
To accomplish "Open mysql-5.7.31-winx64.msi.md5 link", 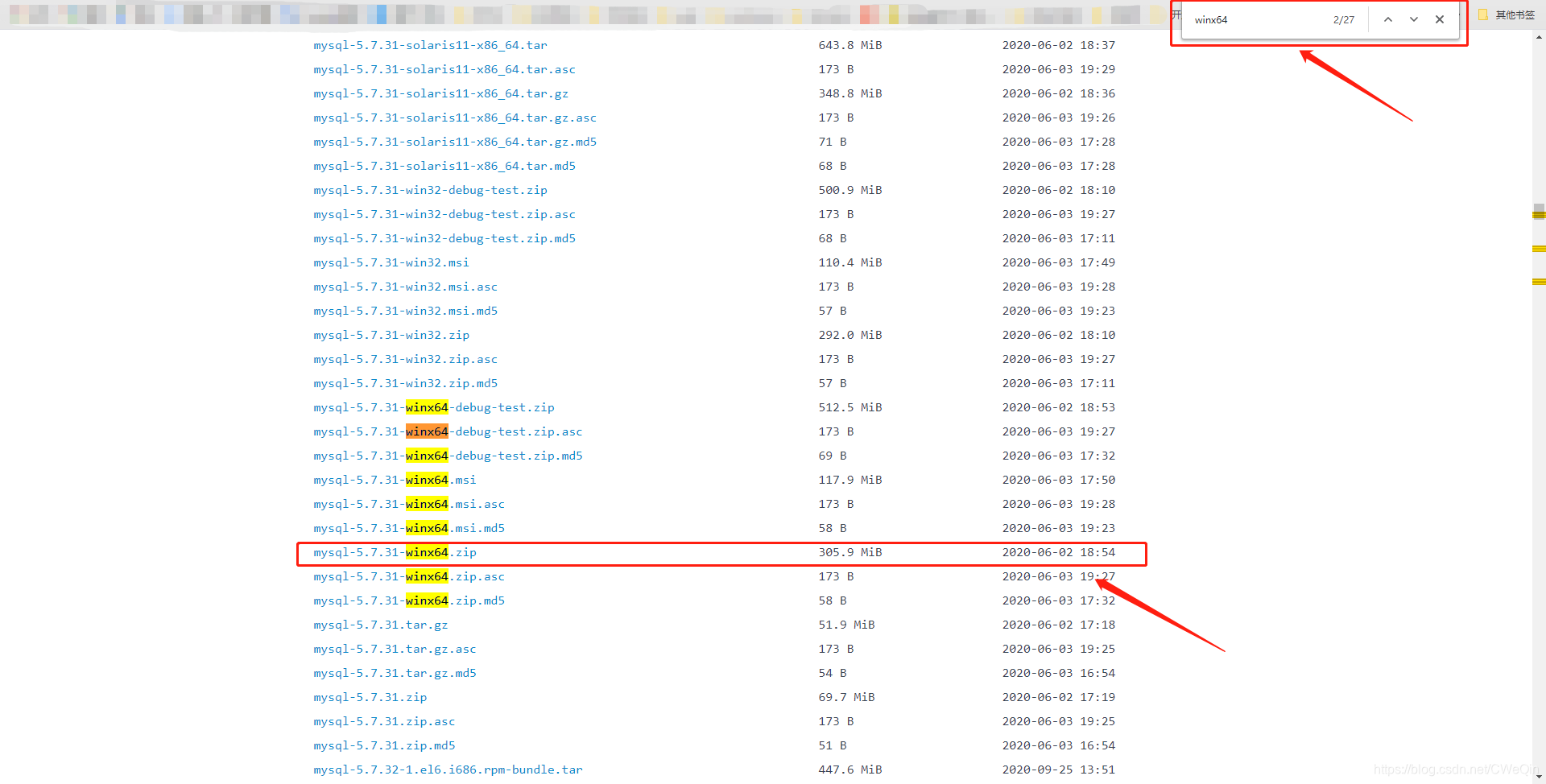I will (x=409, y=528).
